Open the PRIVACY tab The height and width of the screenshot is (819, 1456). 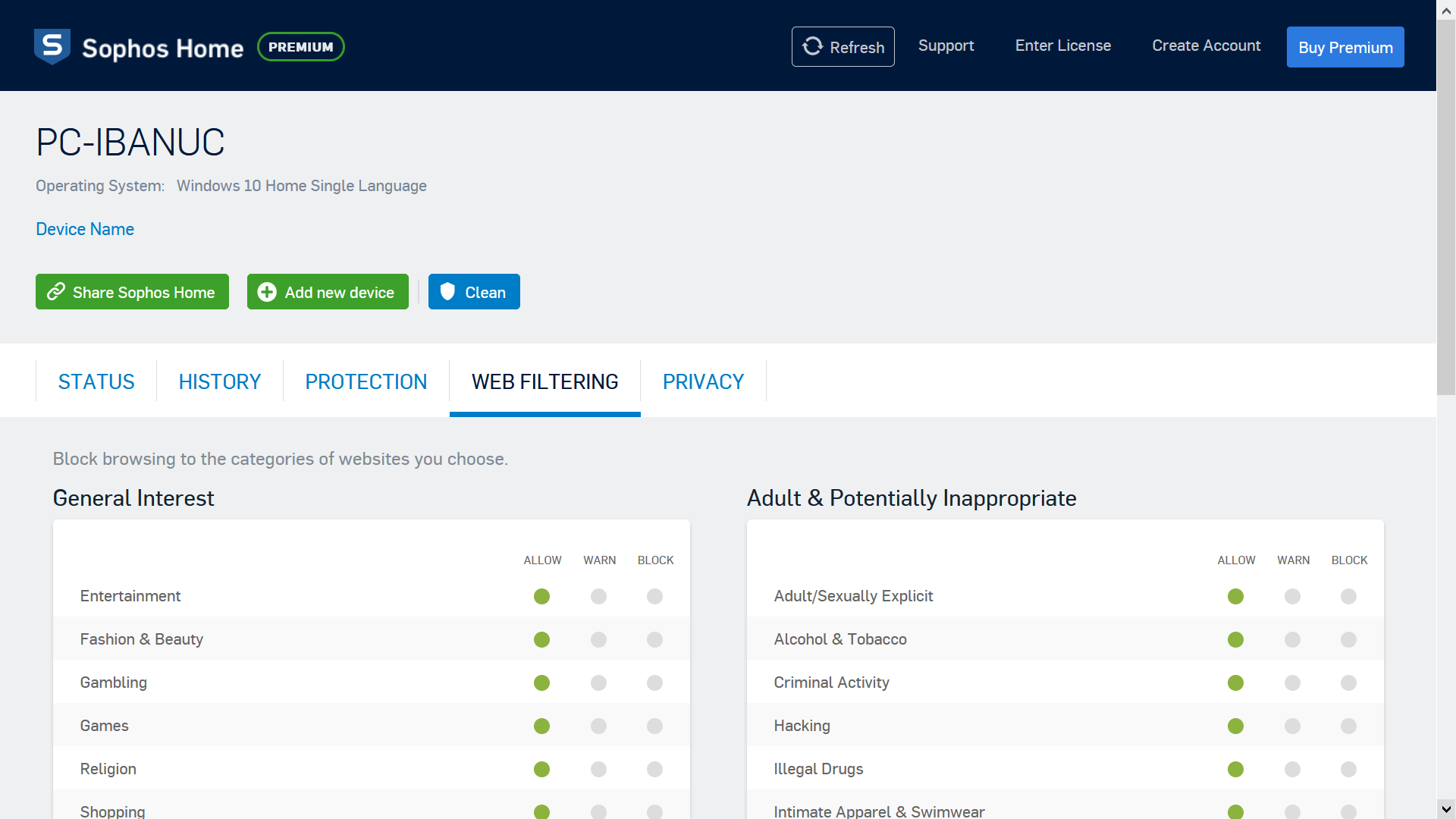[703, 381]
